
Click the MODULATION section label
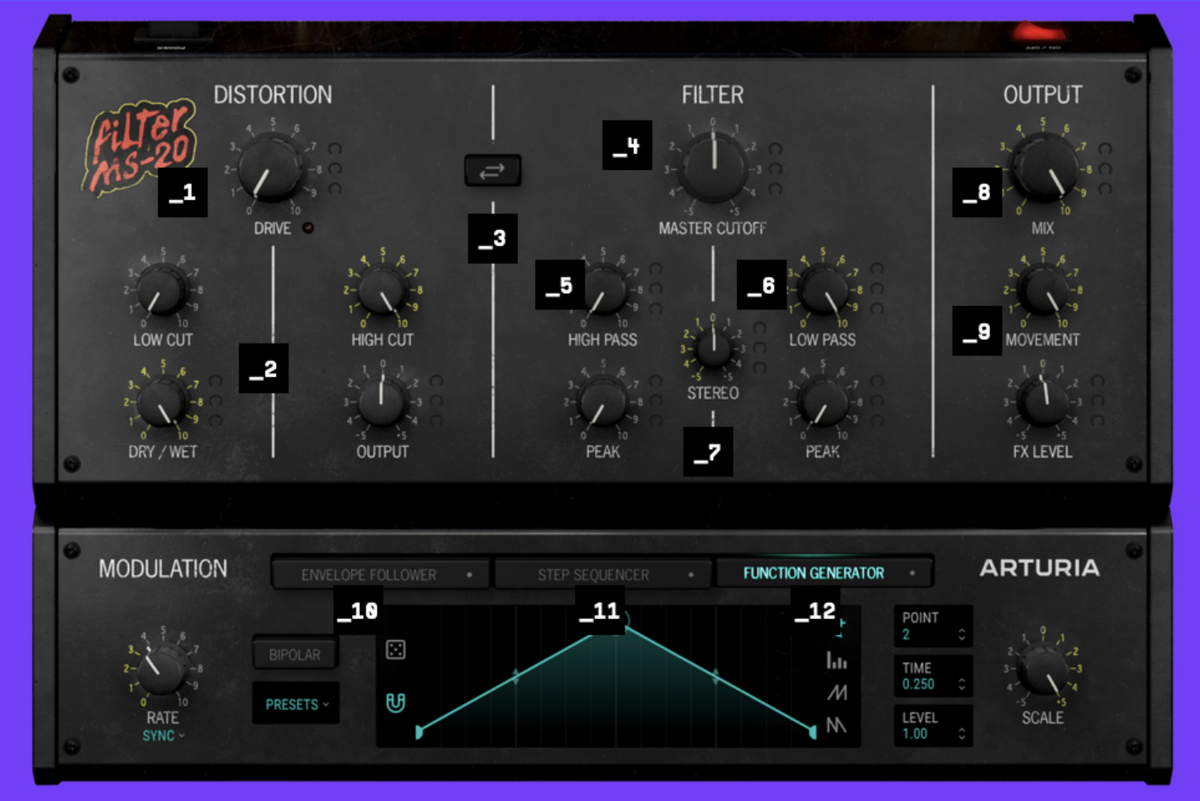pos(163,569)
